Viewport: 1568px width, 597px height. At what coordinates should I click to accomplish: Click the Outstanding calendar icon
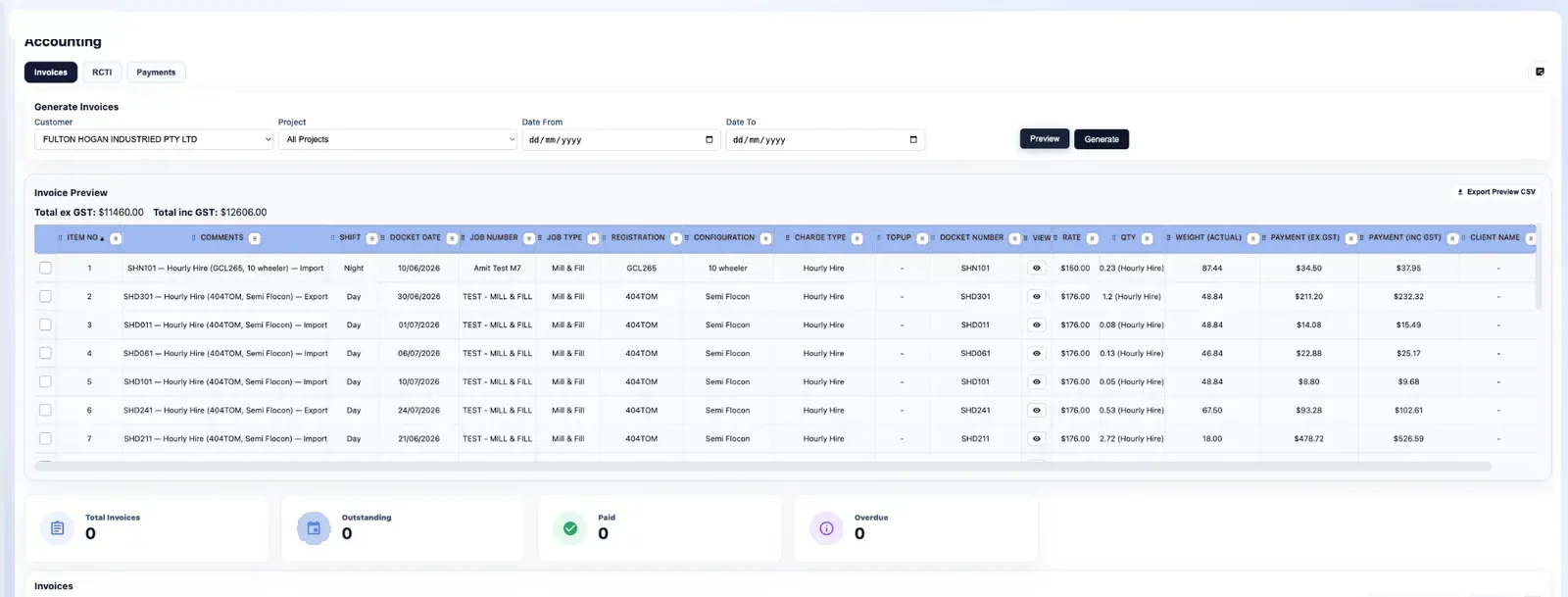(x=314, y=528)
